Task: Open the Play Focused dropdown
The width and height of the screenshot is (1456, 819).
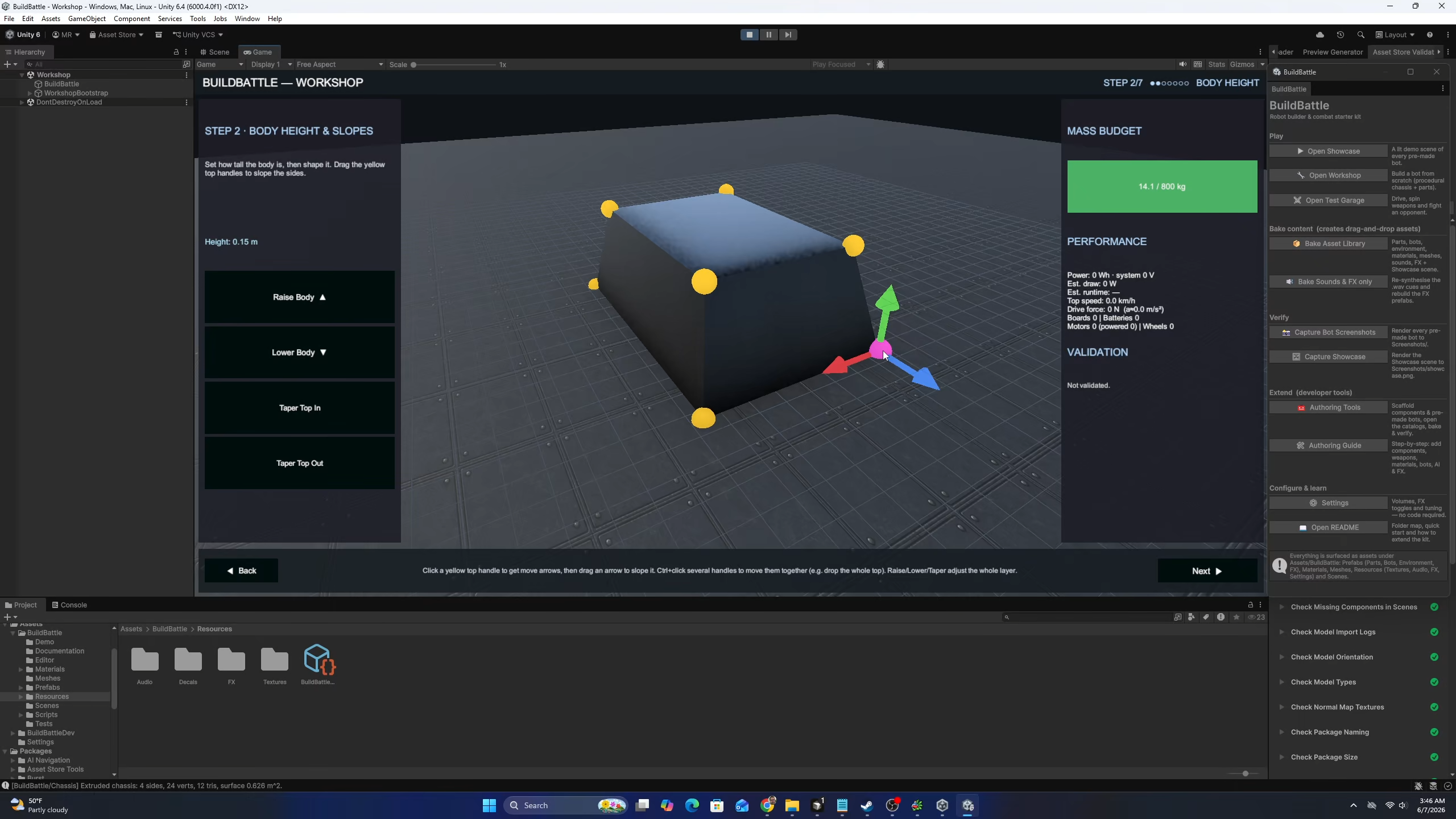Action: pos(841,64)
